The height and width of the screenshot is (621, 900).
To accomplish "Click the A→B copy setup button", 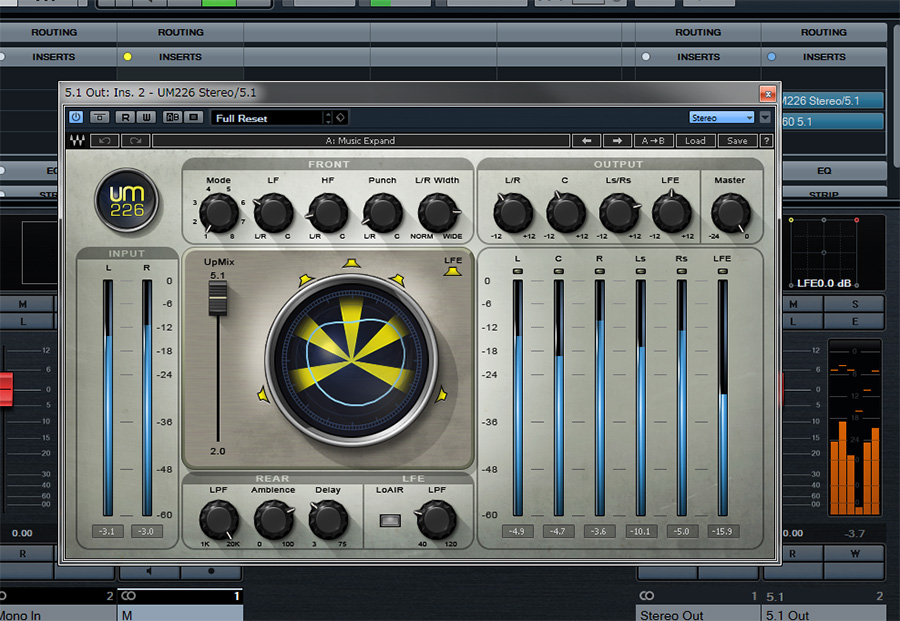I will point(654,141).
